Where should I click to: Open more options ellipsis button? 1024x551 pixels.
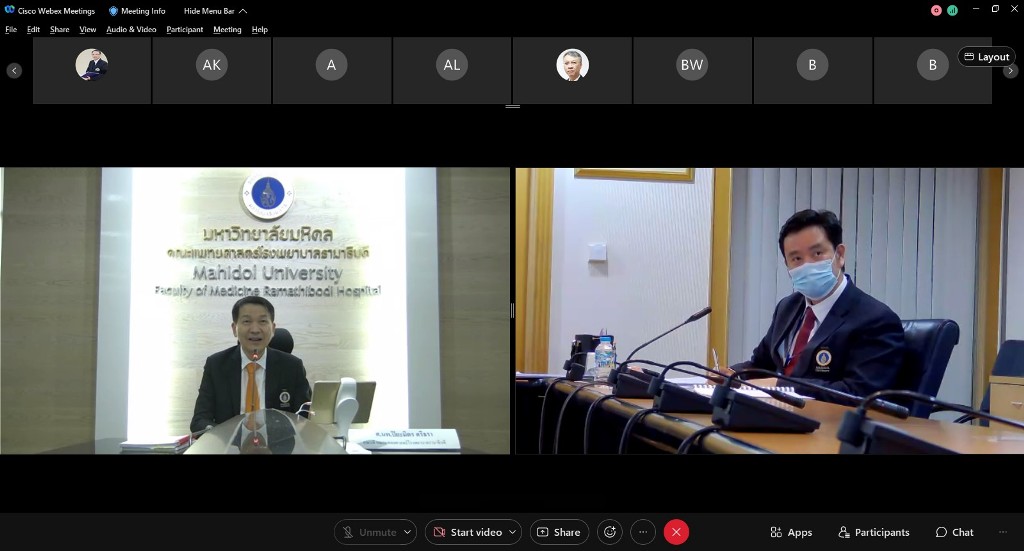[x=643, y=532]
